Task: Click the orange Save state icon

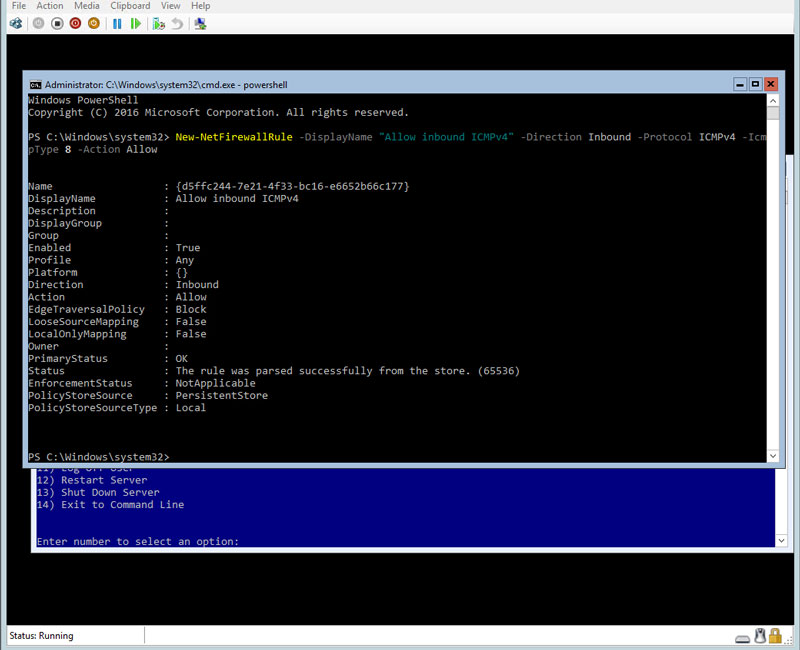Action: [x=94, y=23]
